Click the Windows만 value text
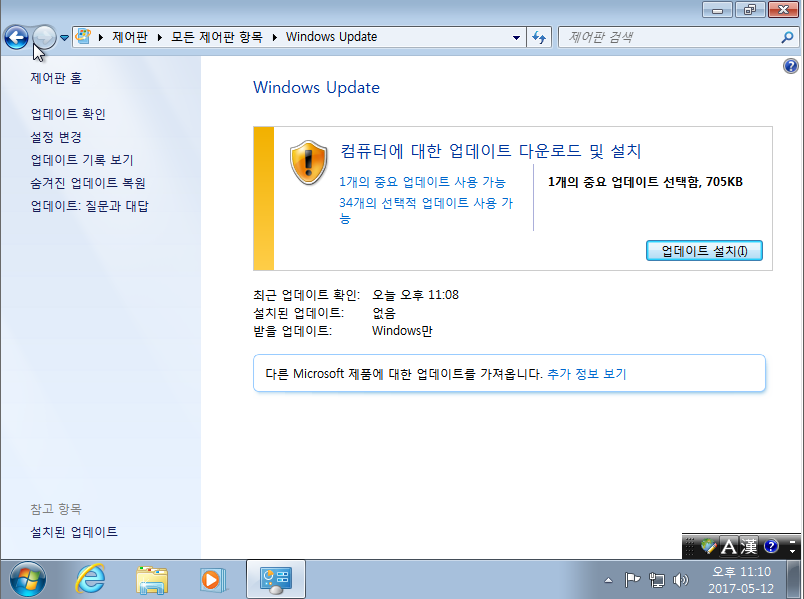804x599 pixels. [x=402, y=331]
